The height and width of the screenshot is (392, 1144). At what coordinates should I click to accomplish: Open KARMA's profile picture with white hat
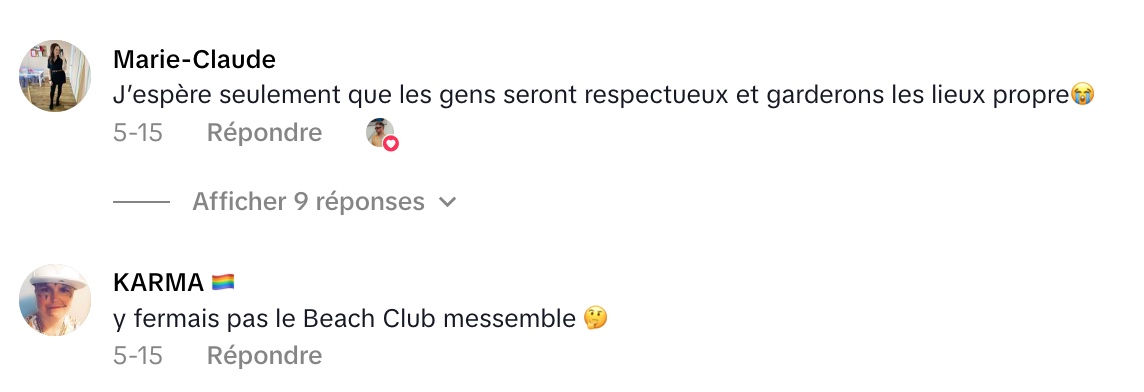tap(55, 300)
